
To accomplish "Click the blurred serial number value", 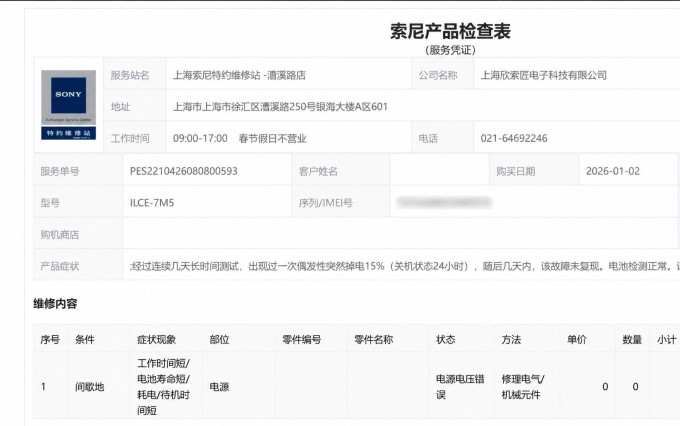I will (444, 202).
